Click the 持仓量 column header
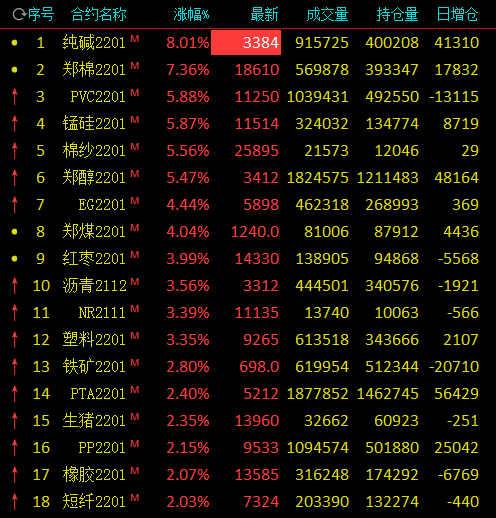The width and height of the screenshot is (496, 518). [x=397, y=15]
